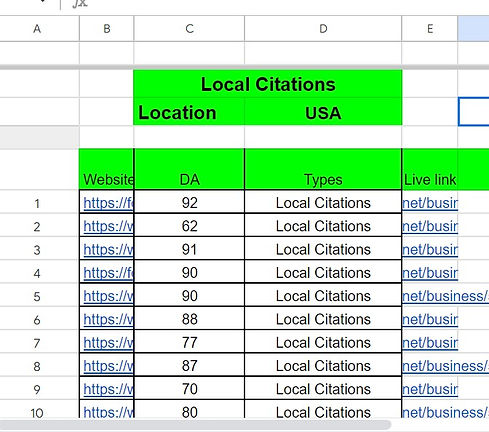489x432 pixels.
Task: Click the horizontal scrollbar at bottom
Action: tap(195, 425)
